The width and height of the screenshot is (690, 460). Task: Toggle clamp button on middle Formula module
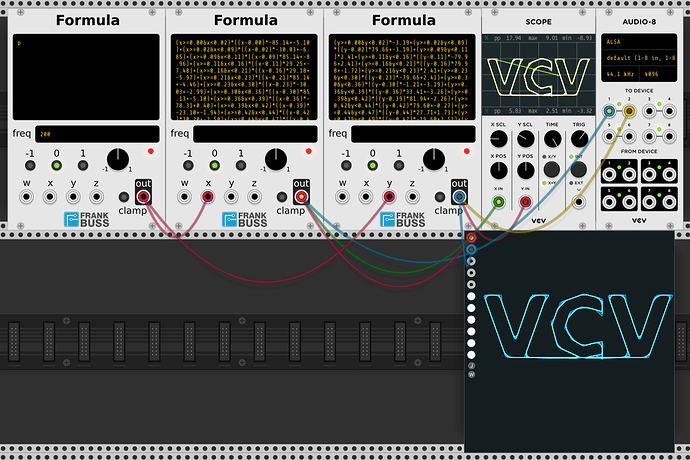pos(282,197)
